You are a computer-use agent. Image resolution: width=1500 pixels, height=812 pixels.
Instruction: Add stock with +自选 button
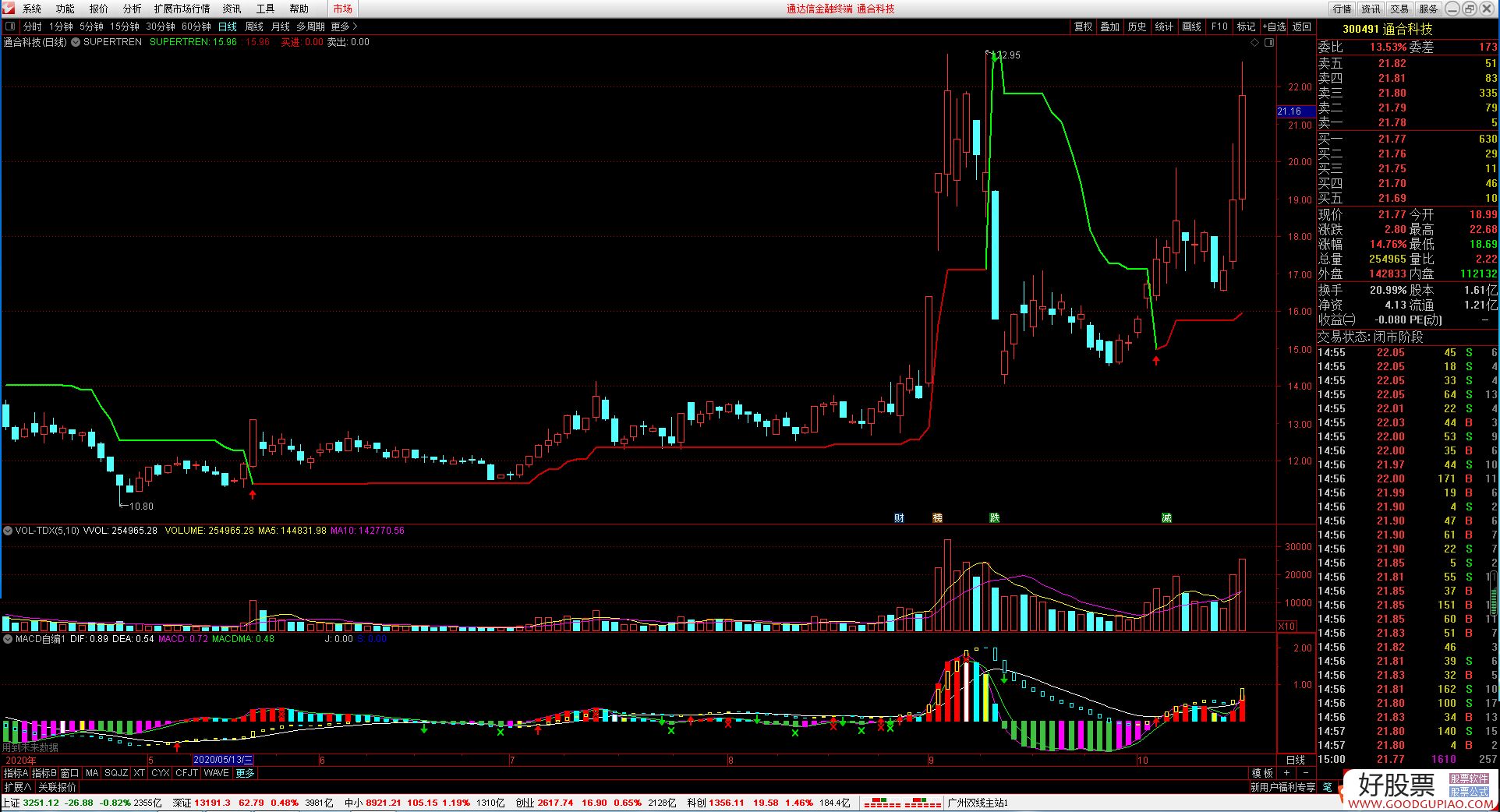1275,26
